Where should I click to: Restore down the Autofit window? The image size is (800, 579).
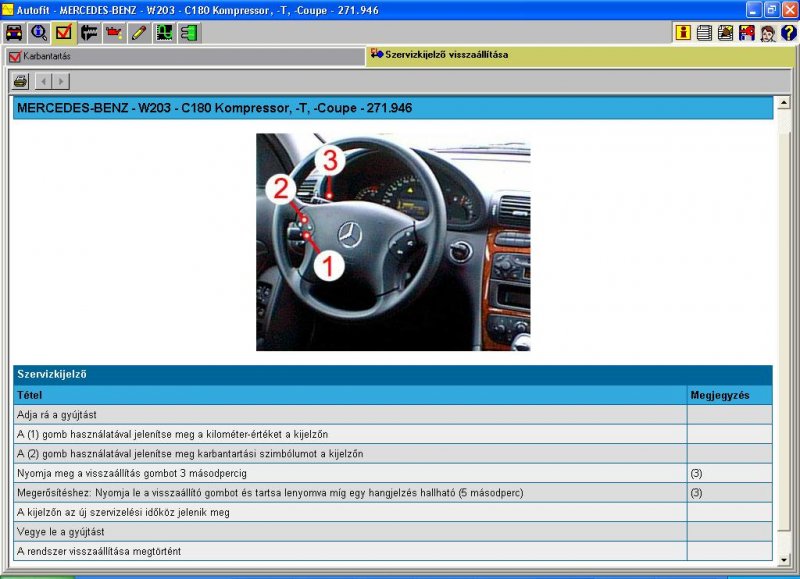tap(771, 10)
